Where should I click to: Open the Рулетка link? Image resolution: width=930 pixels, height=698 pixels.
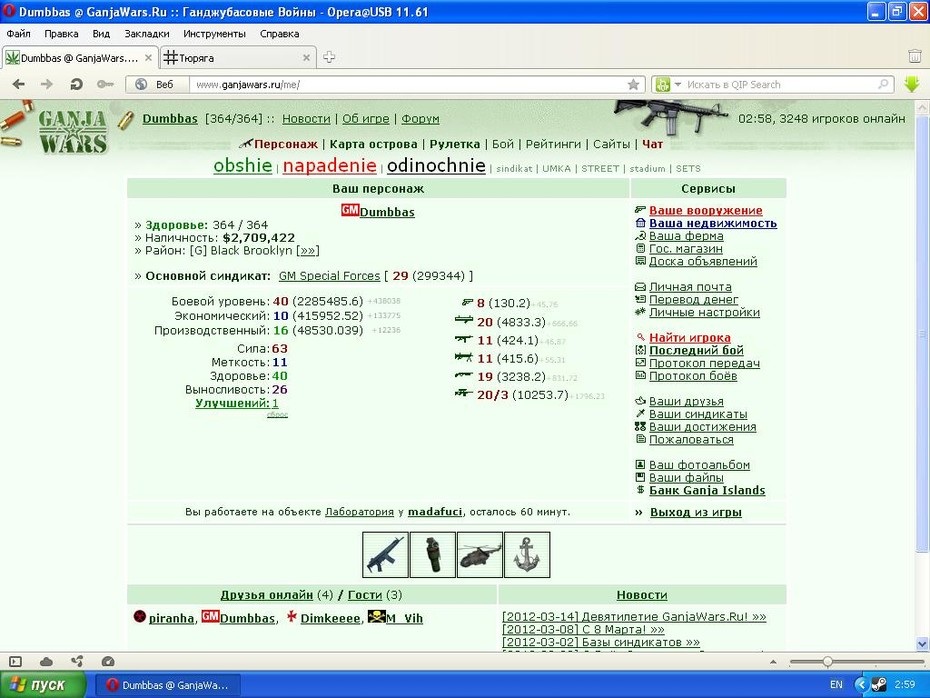[x=455, y=144]
